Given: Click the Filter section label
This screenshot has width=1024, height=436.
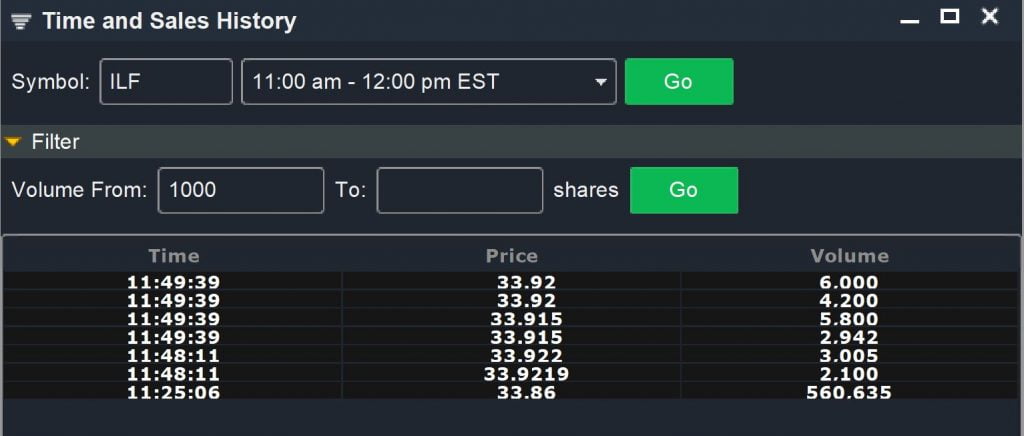Looking at the screenshot, I should coord(56,142).
